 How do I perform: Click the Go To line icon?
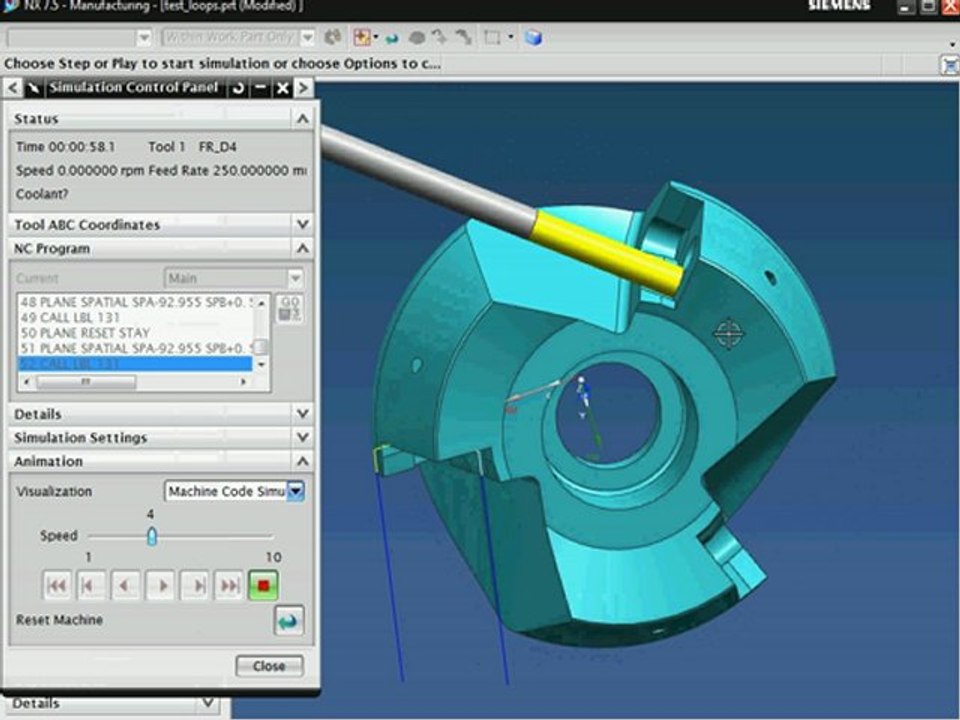click(290, 308)
